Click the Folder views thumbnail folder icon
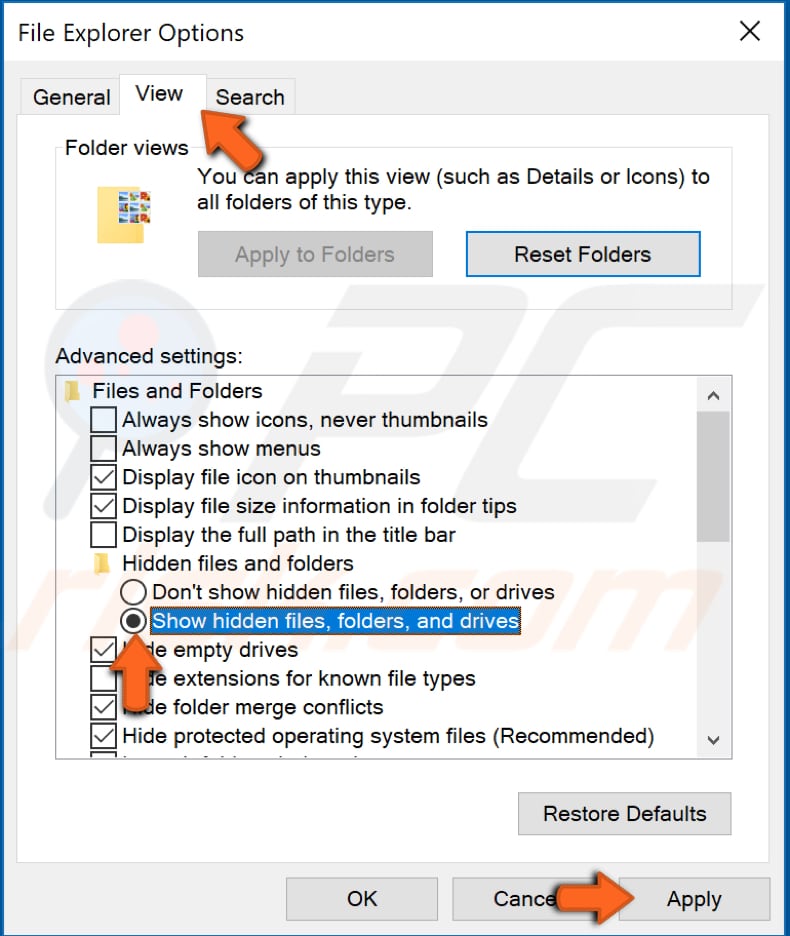This screenshot has width=790, height=936. (124, 214)
